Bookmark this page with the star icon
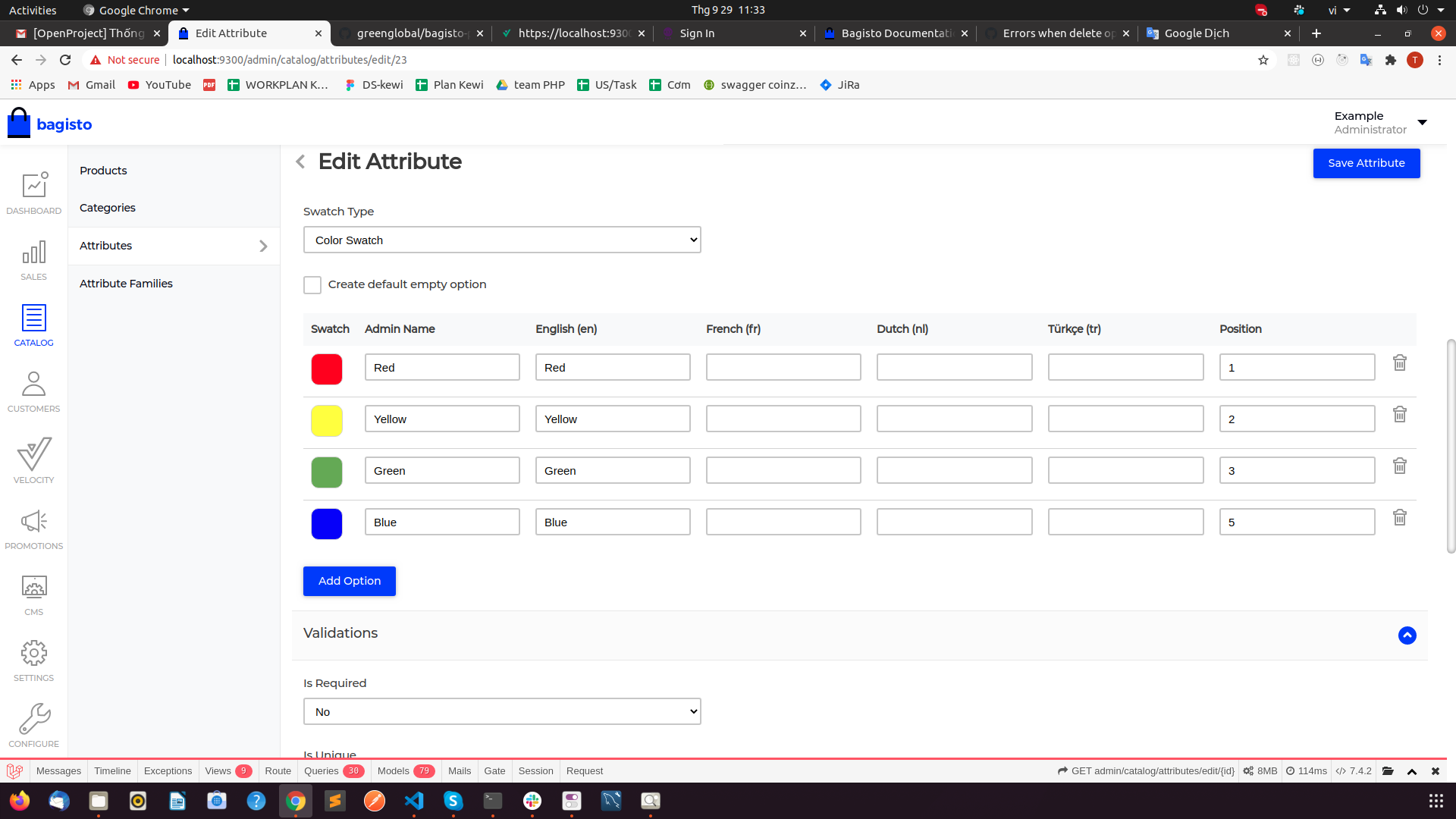This screenshot has width=1456, height=819. click(1263, 60)
